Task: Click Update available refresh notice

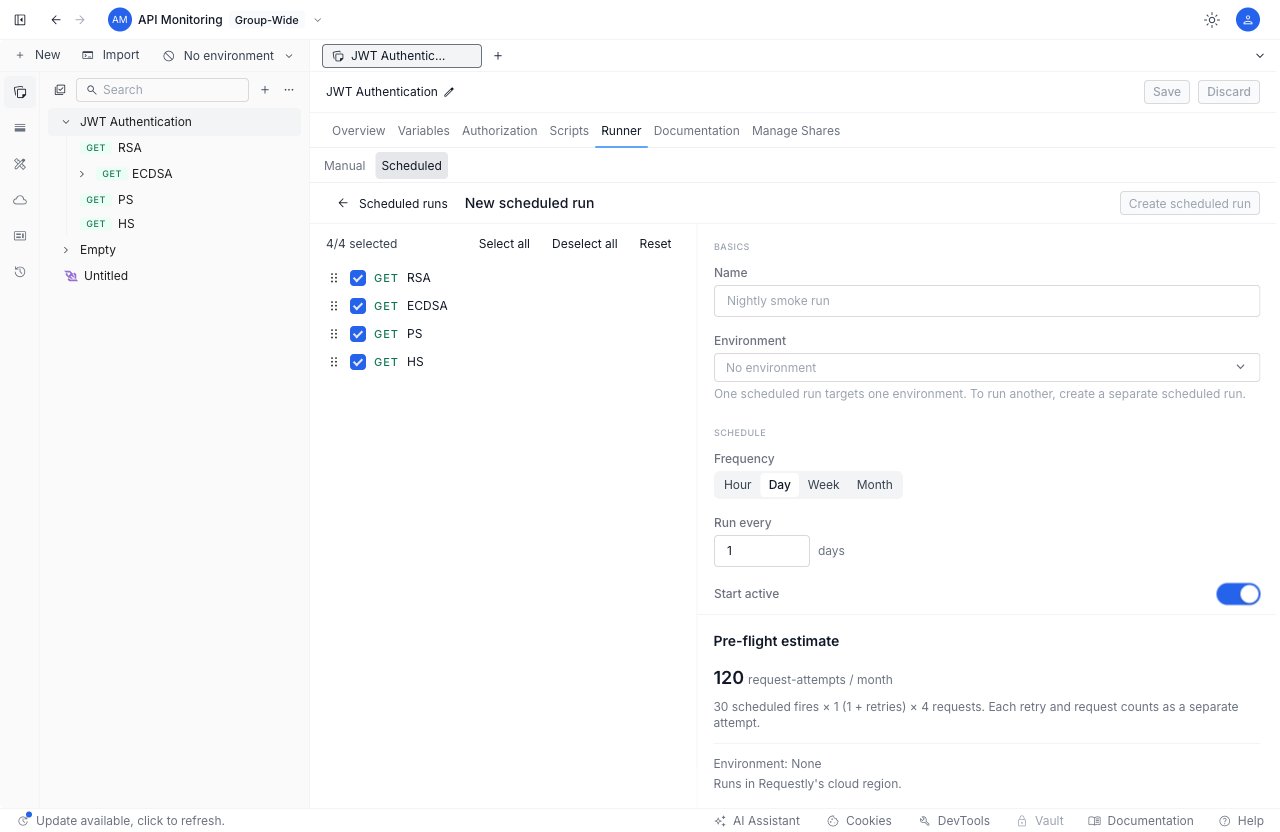Action: click(x=121, y=821)
